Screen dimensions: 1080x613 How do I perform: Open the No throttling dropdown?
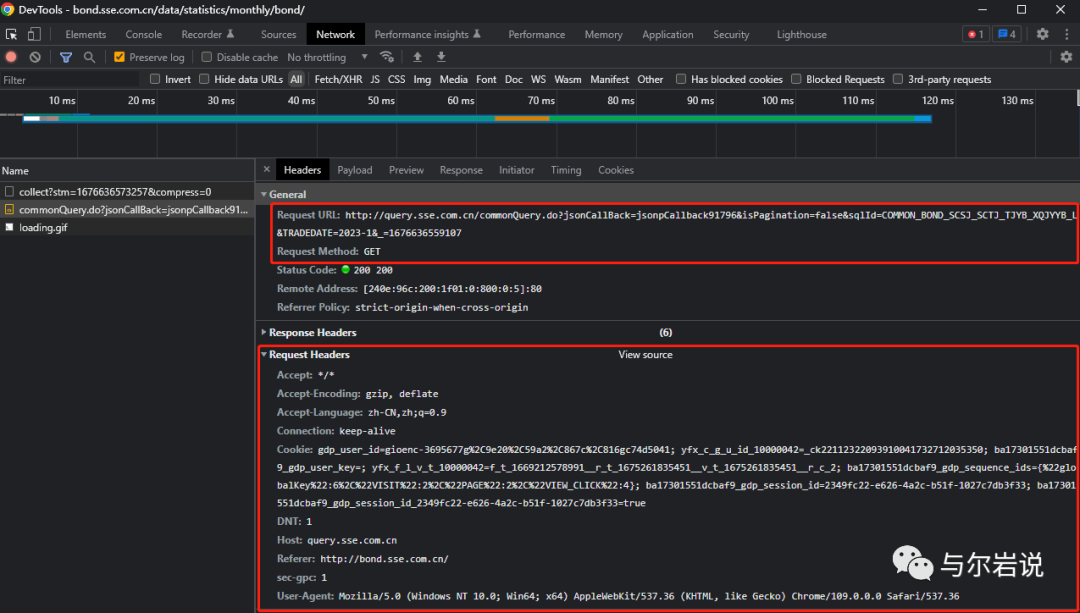click(x=328, y=57)
